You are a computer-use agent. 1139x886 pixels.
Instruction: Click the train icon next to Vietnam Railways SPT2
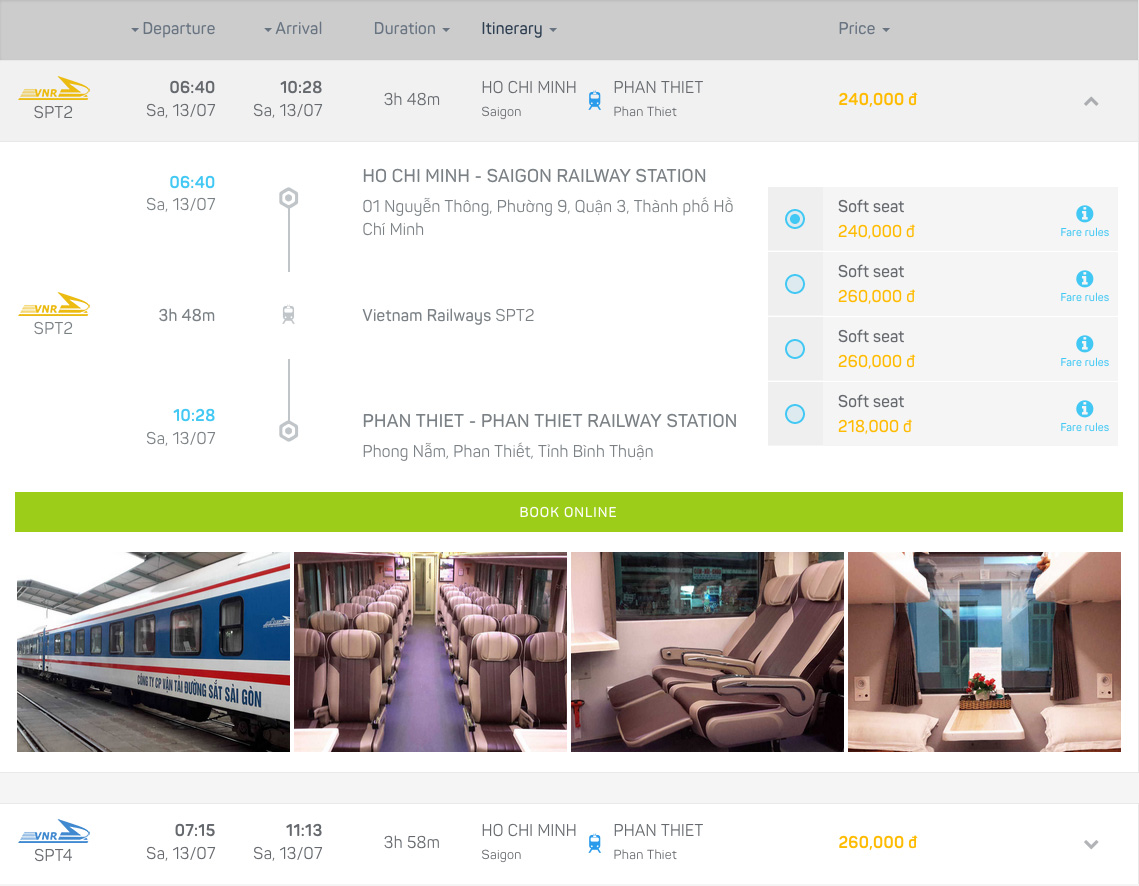pos(289,314)
